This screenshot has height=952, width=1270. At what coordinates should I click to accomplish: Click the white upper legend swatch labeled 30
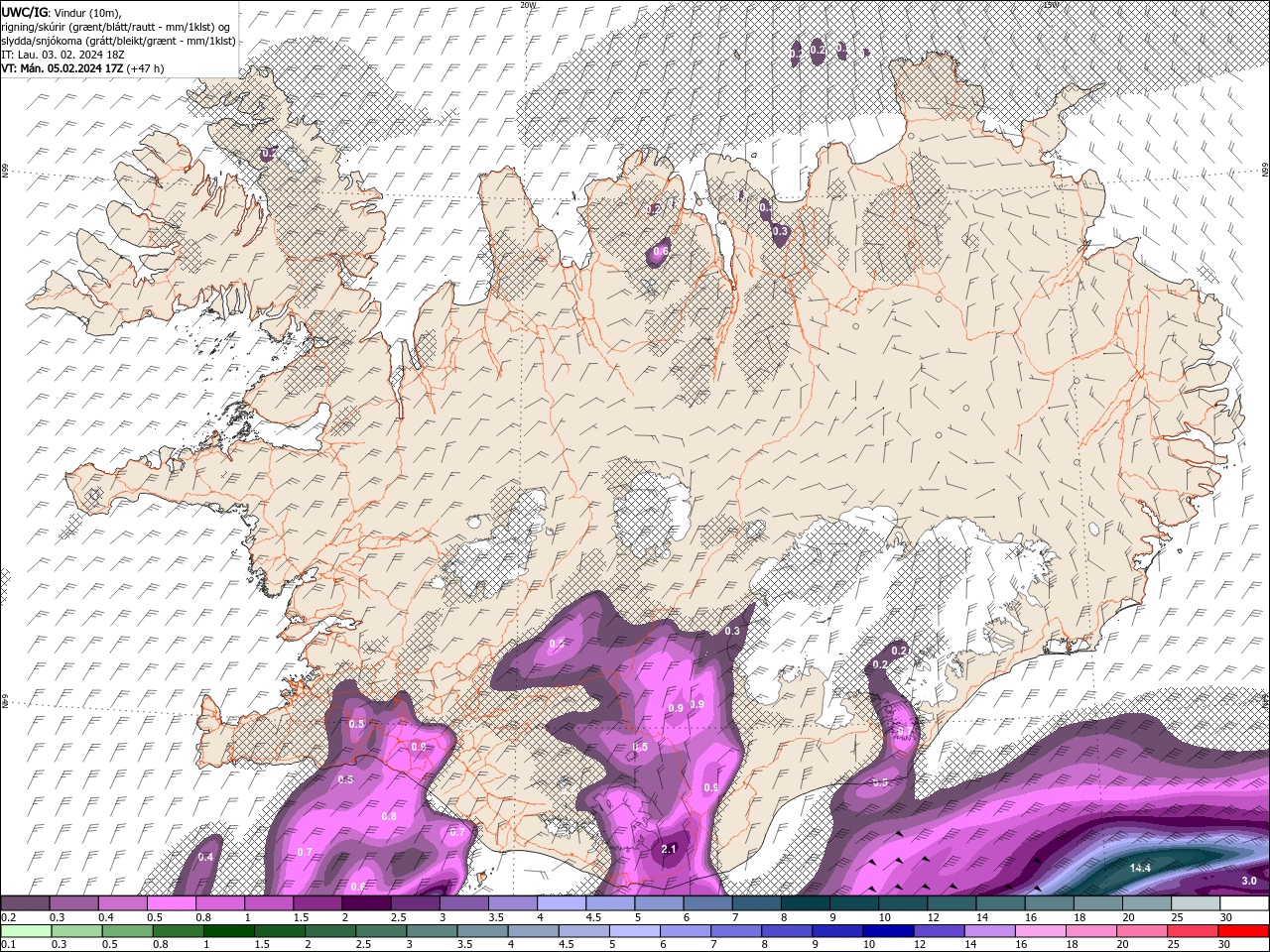[1245, 902]
